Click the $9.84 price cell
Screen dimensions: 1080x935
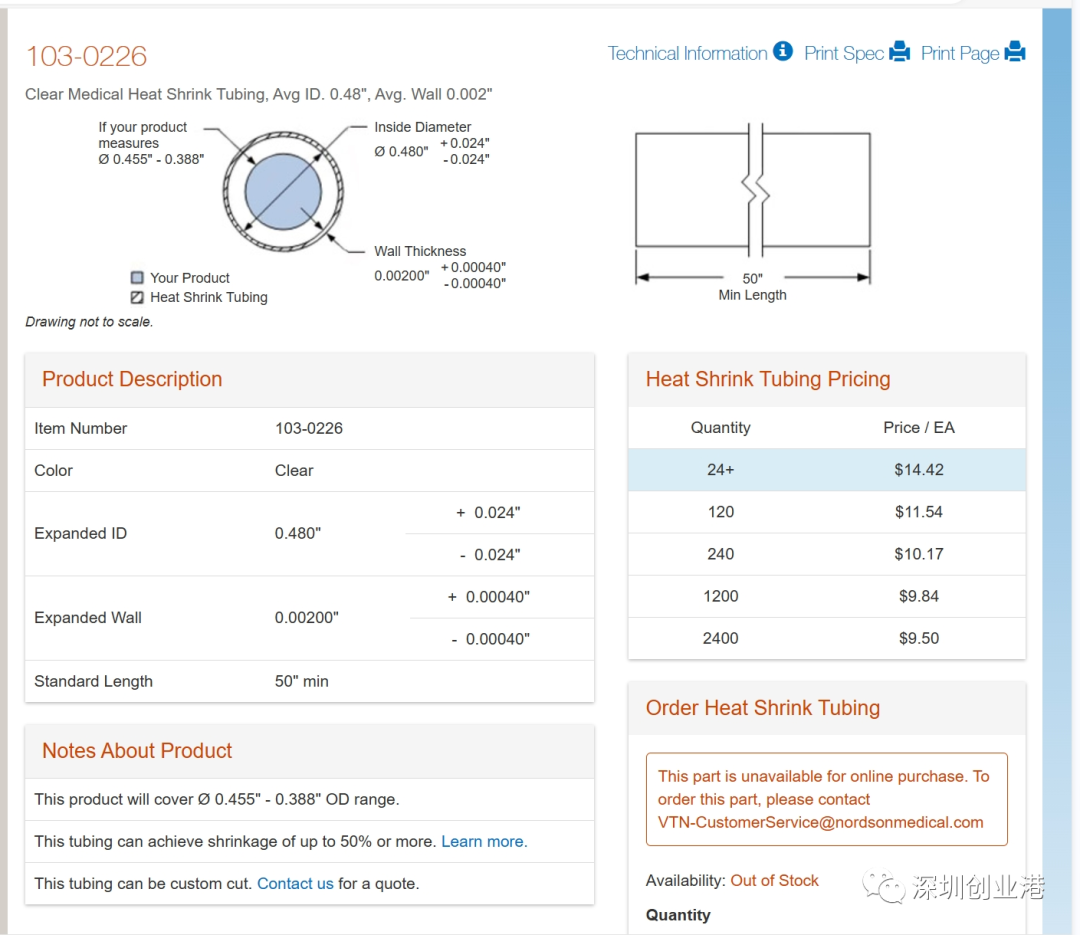tap(919, 596)
